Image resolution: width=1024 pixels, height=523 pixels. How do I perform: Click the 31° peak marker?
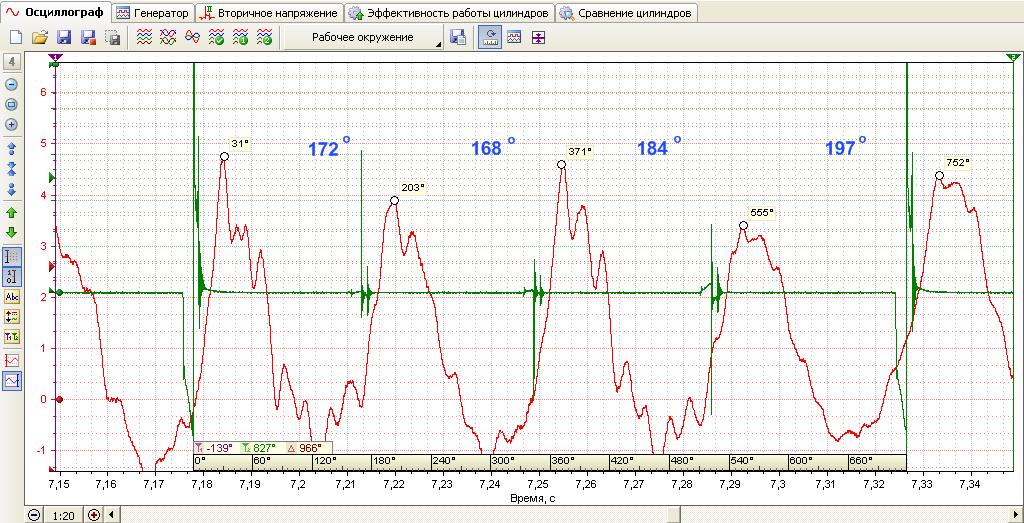point(224,157)
